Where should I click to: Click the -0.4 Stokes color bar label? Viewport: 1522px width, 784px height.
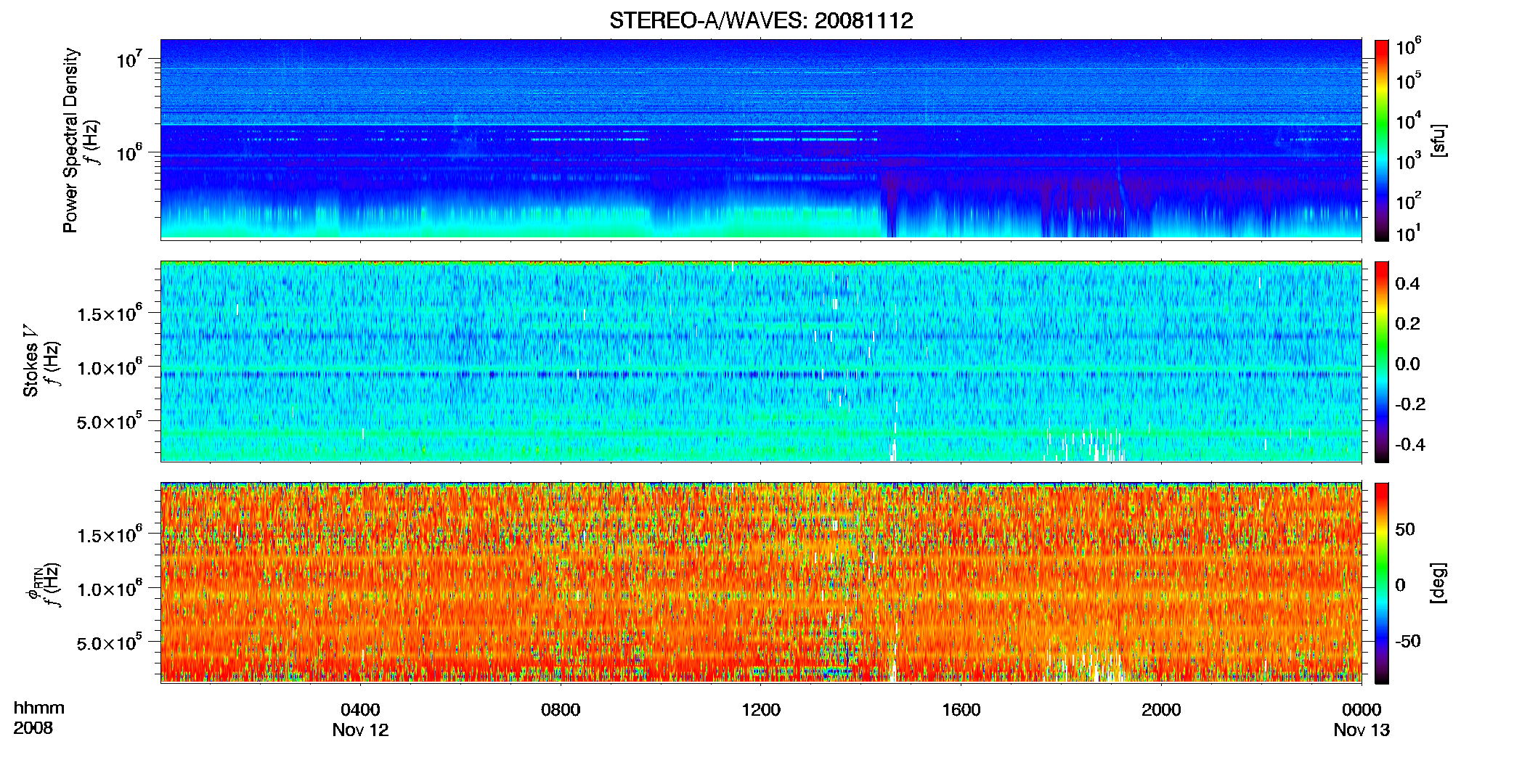pos(1410,444)
